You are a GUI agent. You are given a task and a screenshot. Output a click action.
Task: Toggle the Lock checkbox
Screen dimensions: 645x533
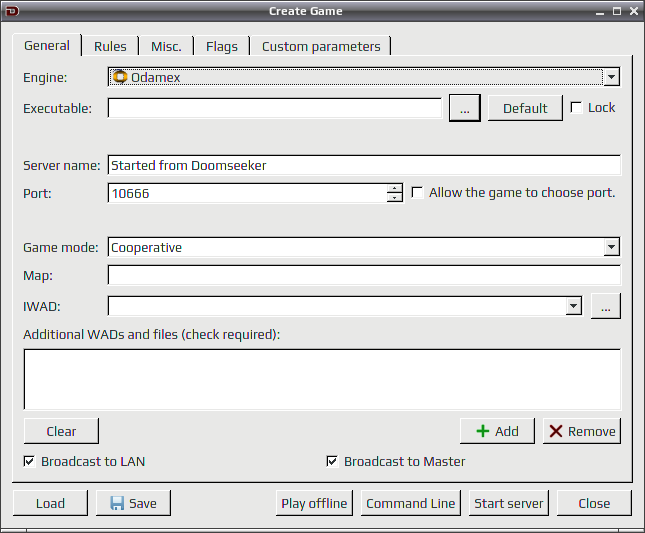(576, 108)
